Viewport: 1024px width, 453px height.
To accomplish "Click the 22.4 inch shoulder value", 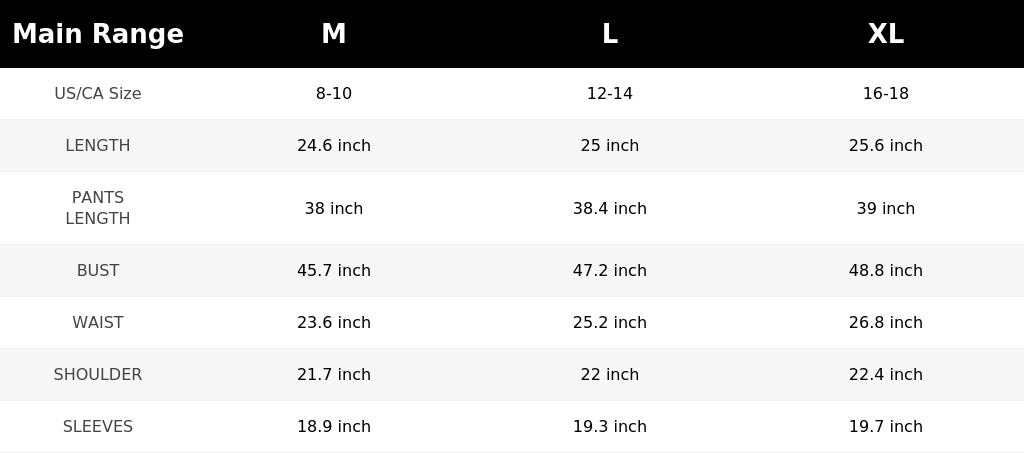I will pyautogui.click(x=886, y=375).
